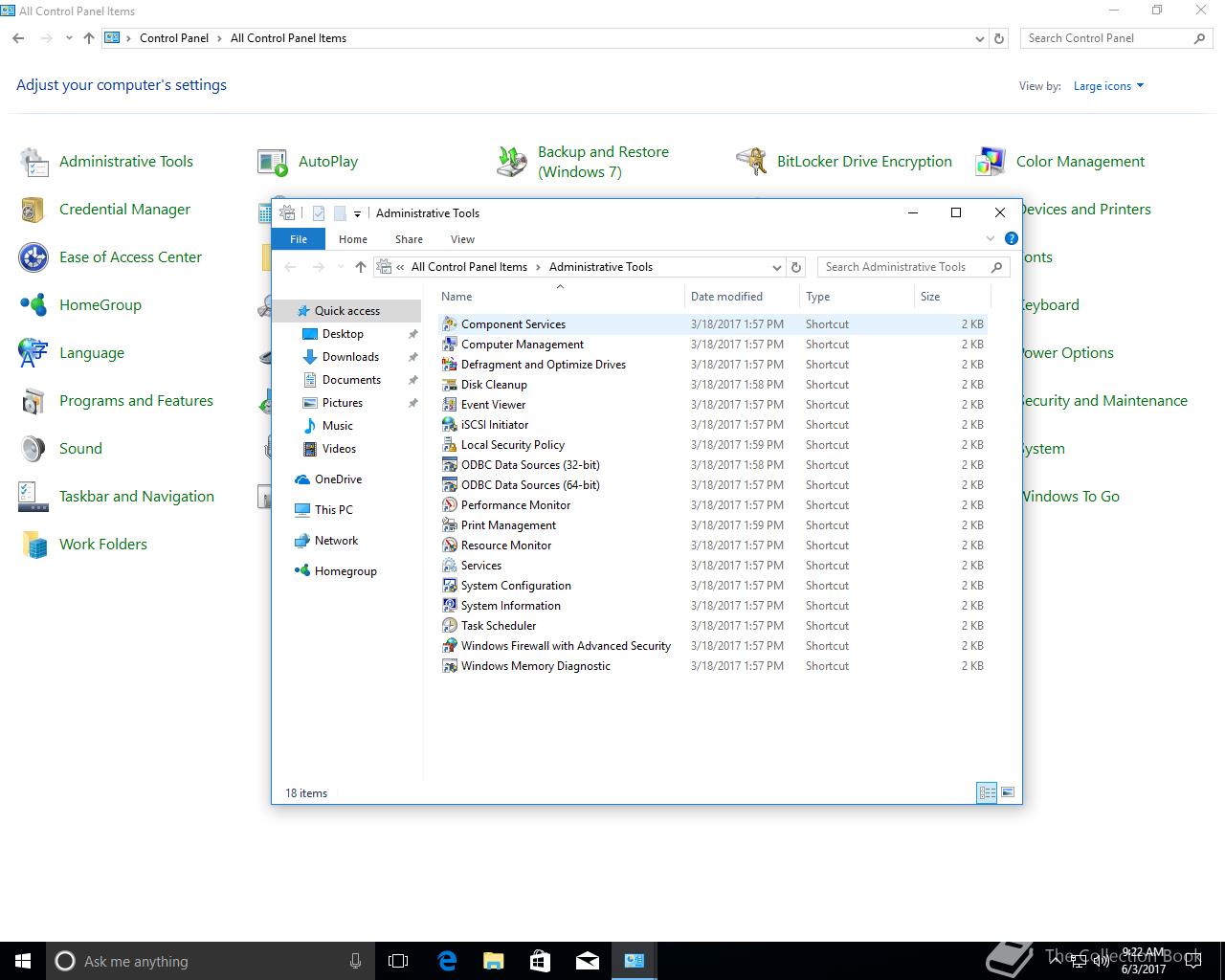The height and width of the screenshot is (980, 1225).
Task: Select the Disk Cleanup icon
Action: pyautogui.click(x=449, y=385)
